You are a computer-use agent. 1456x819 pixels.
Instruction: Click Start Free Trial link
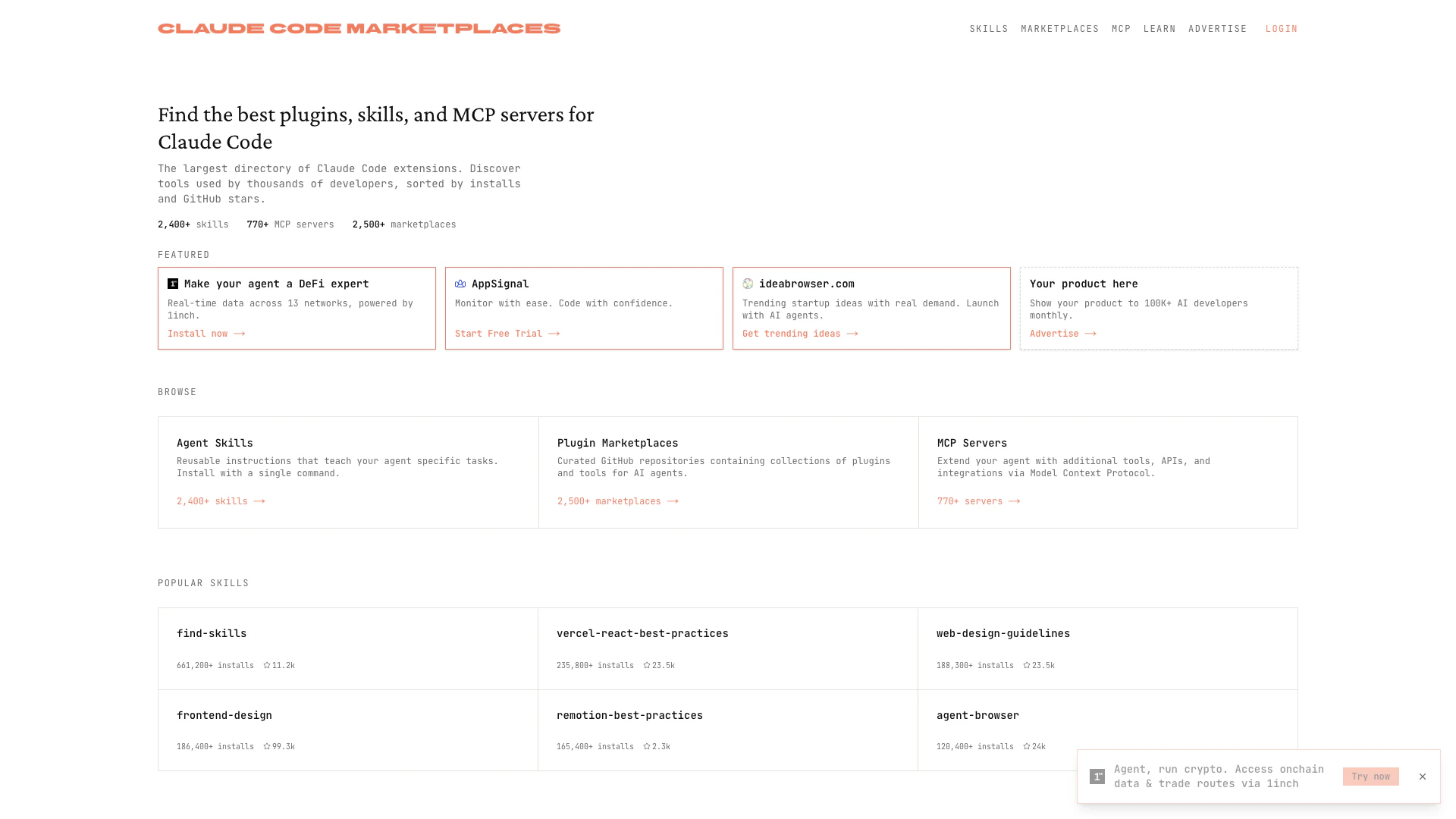[507, 334]
